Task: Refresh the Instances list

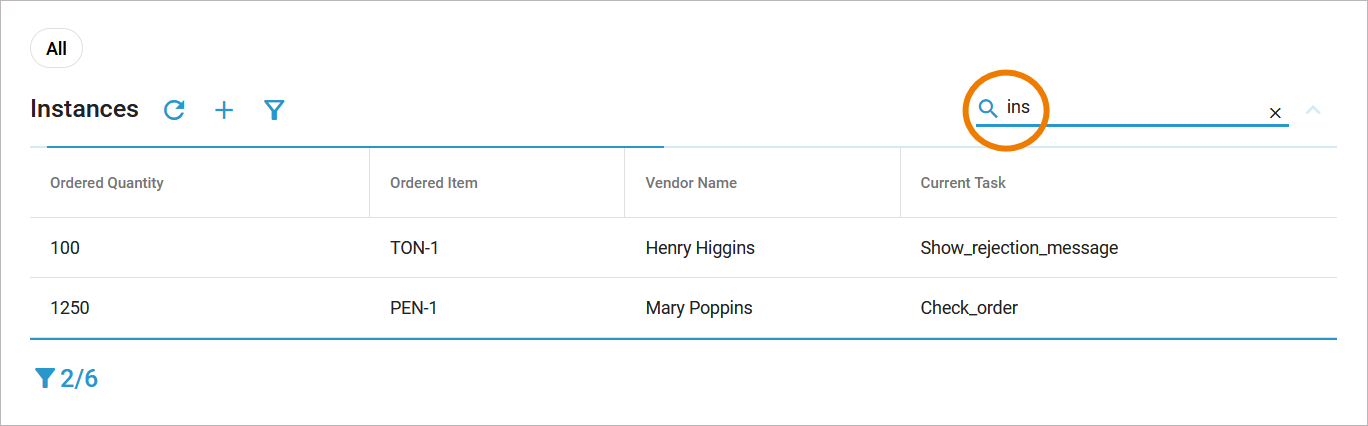Action: tap(174, 110)
